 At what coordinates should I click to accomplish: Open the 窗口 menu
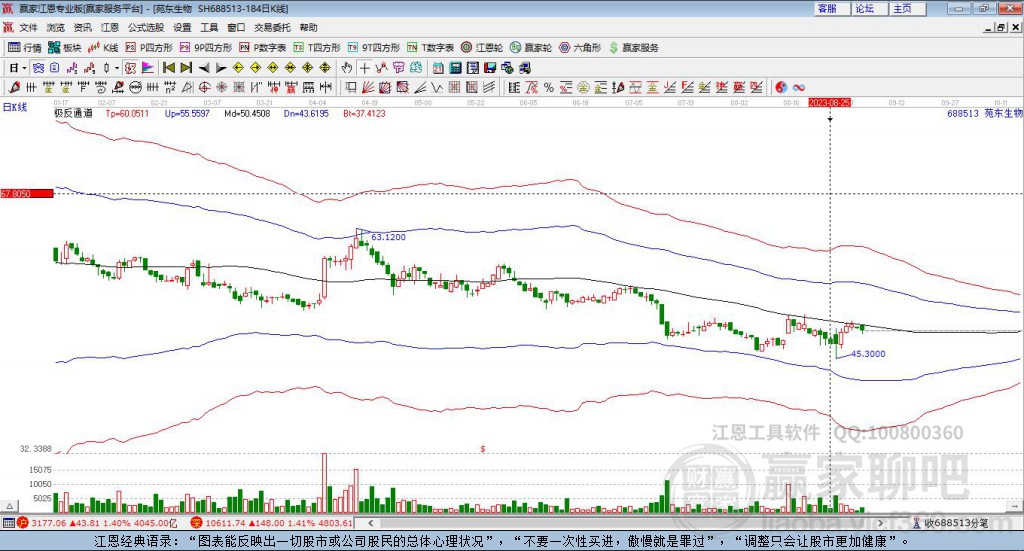tap(236, 27)
